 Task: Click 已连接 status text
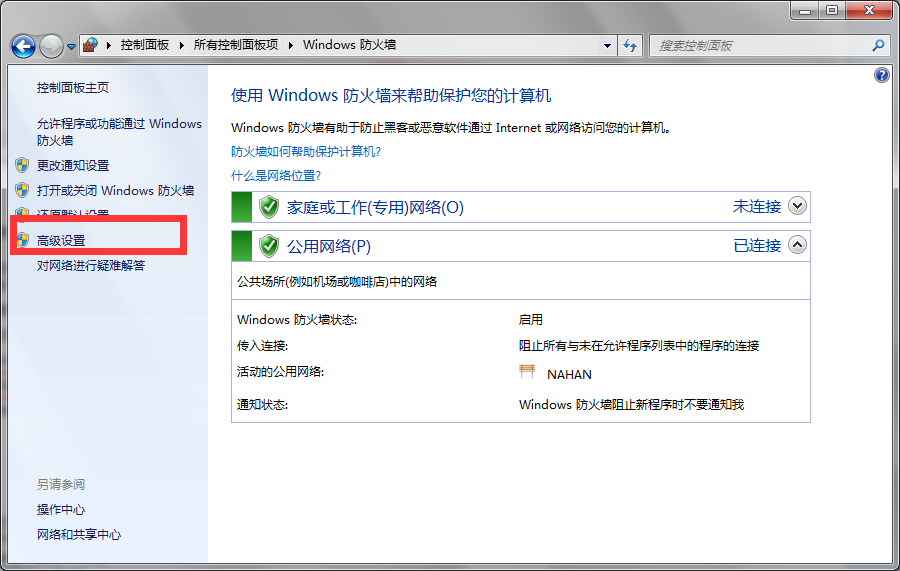[x=757, y=246]
